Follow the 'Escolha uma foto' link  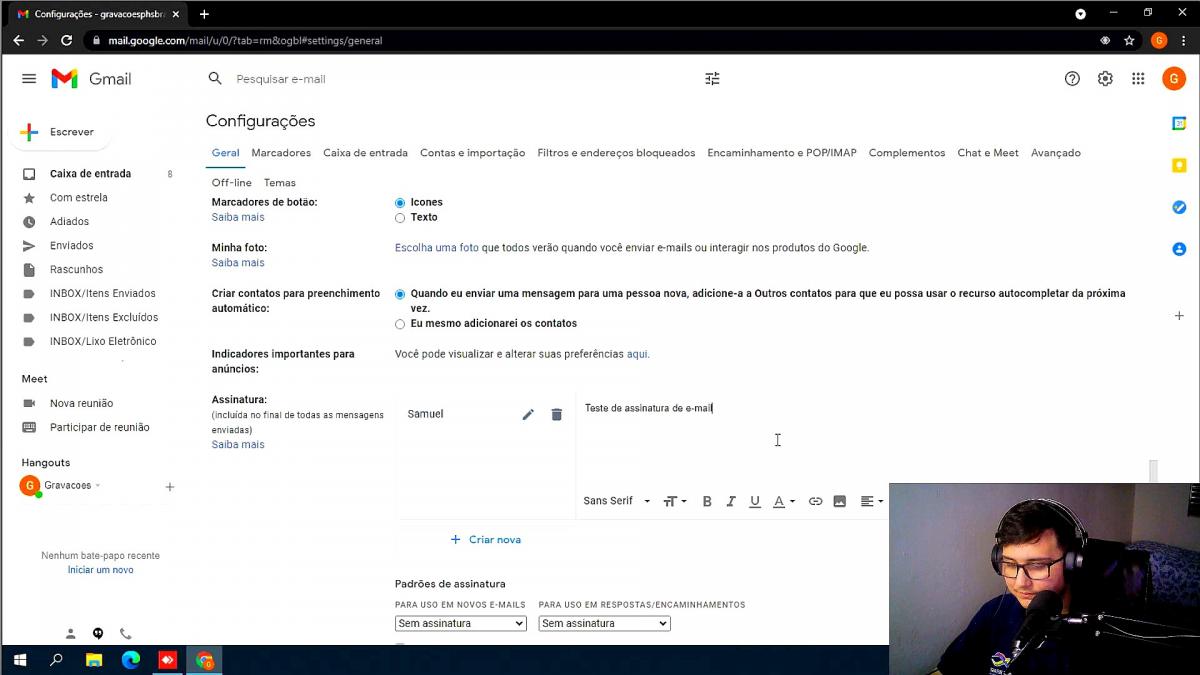coord(437,248)
